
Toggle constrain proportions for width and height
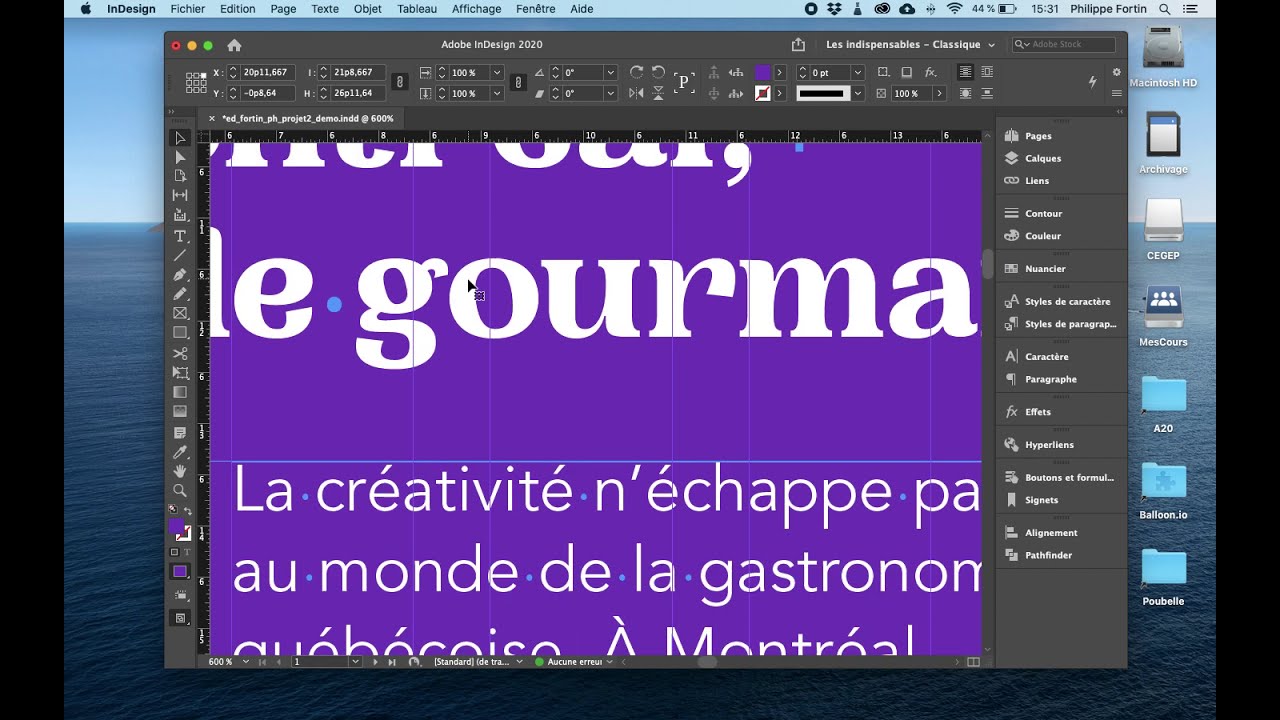pos(399,82)
